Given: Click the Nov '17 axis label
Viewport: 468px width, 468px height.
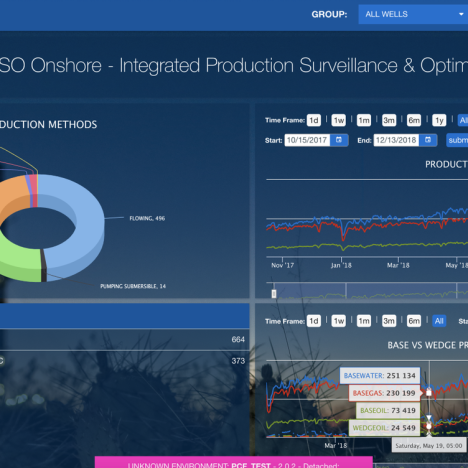Looking at the screenshot, I should [x=282, y=266].
